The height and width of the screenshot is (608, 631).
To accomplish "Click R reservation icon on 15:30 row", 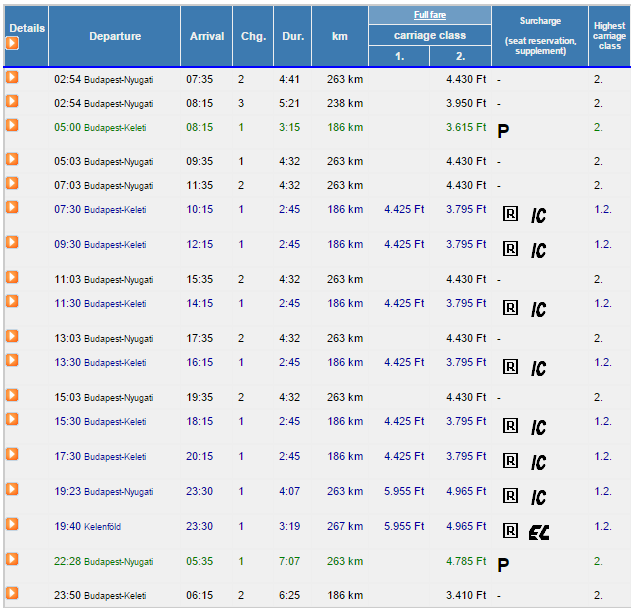I will [x=510, y=426].
